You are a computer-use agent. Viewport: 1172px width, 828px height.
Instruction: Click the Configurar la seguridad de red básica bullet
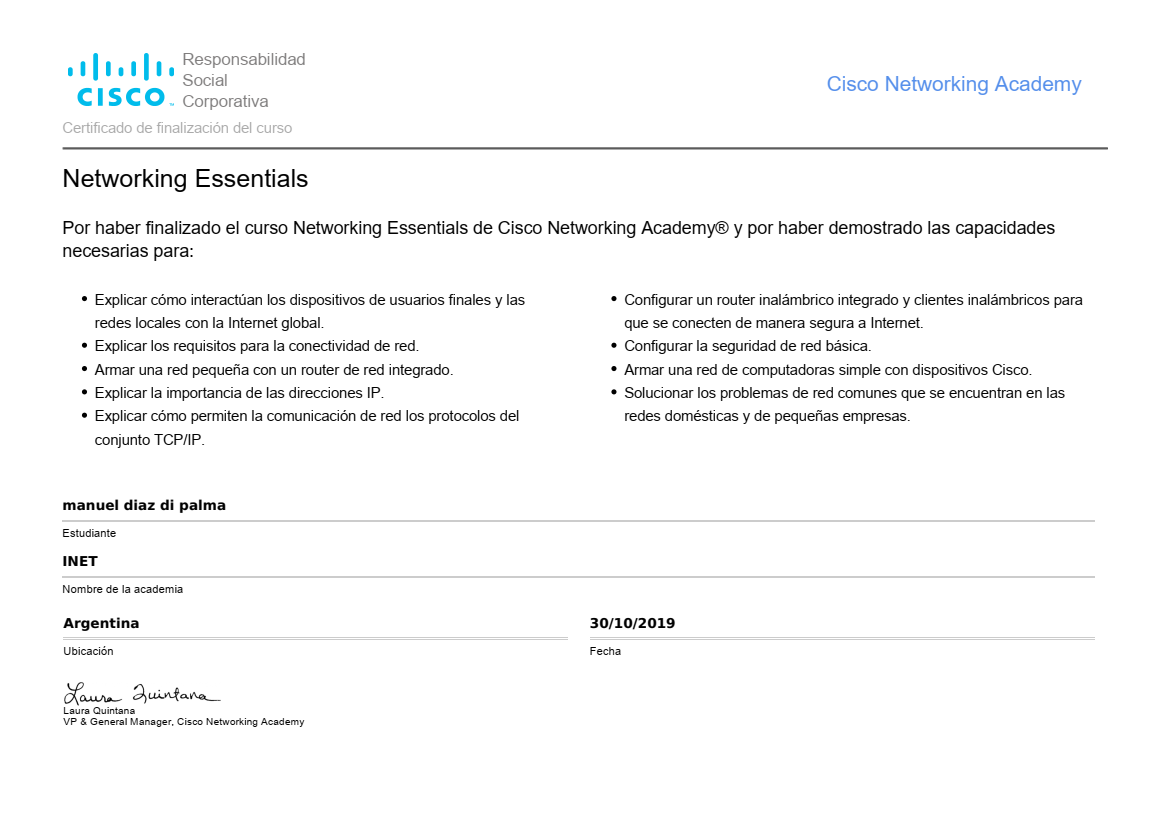[x=747, y=346]
